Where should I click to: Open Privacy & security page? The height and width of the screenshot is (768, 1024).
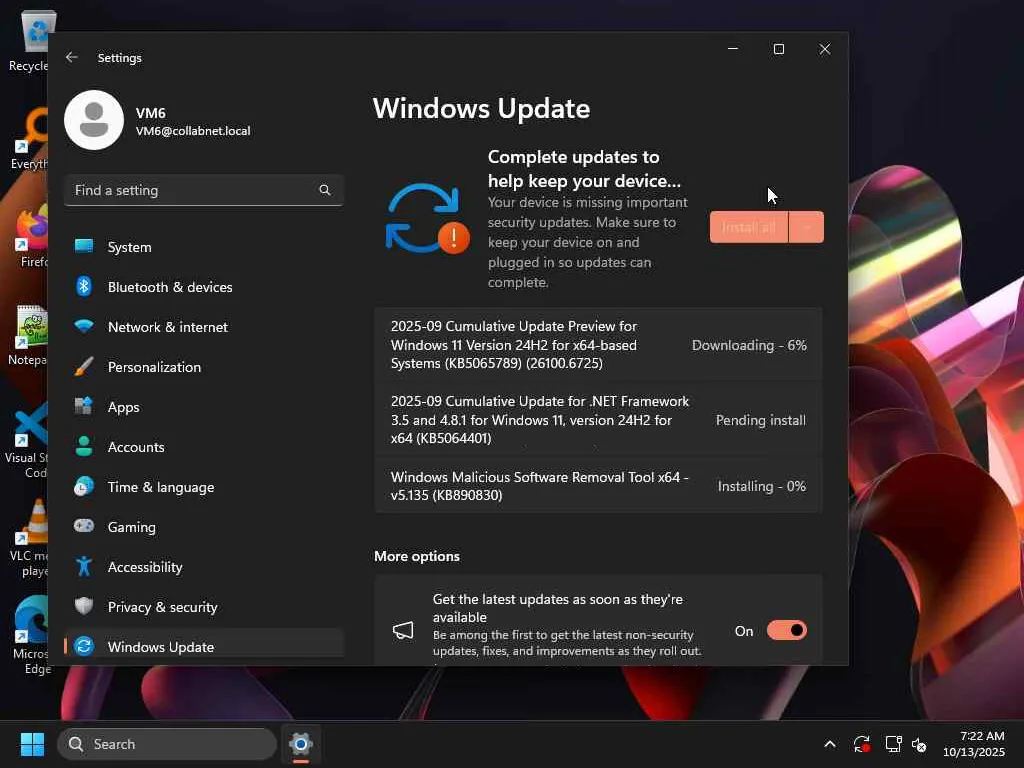tap(204, 607)
